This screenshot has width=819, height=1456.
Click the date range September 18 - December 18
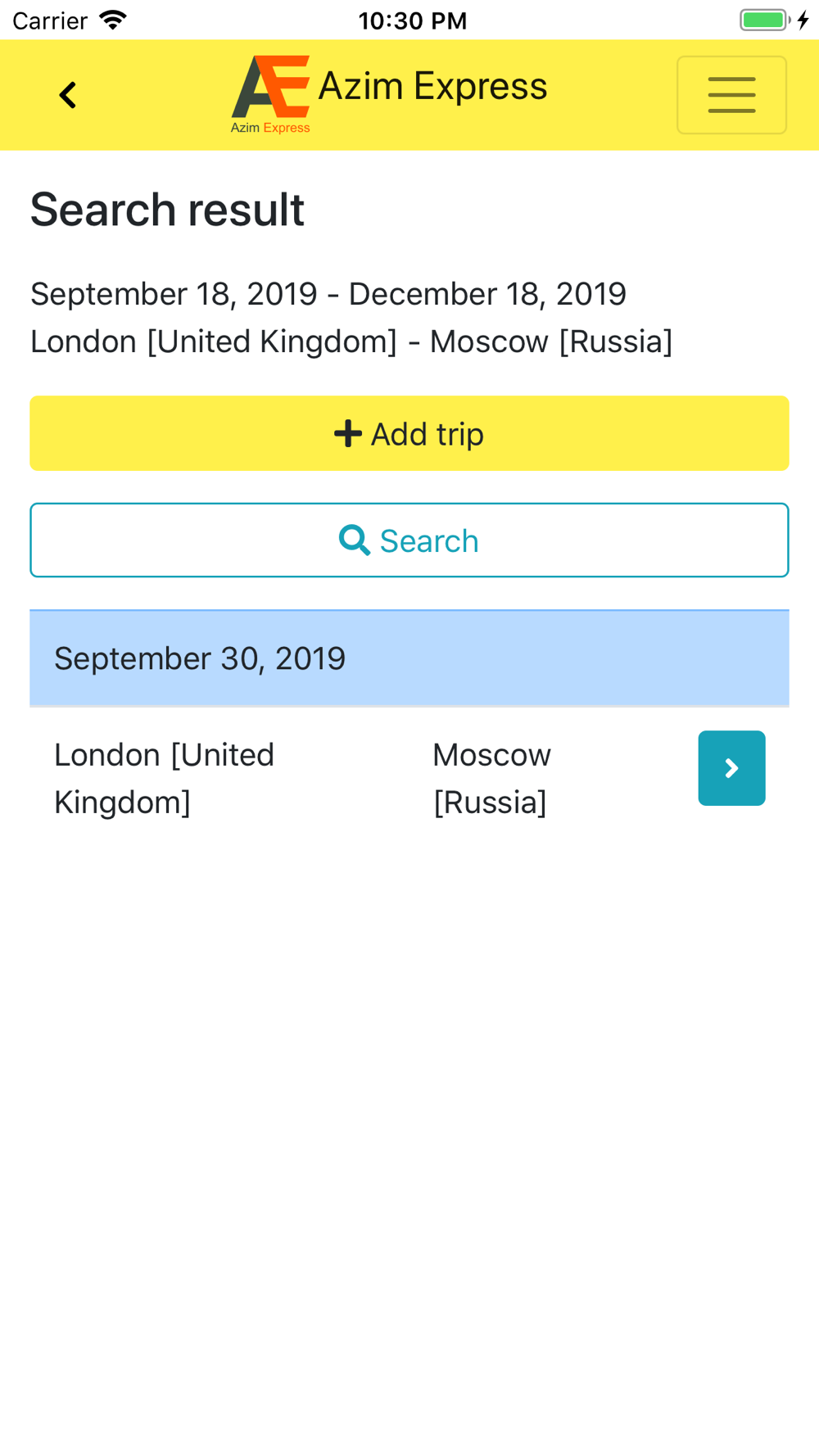[x=328, y=294]
